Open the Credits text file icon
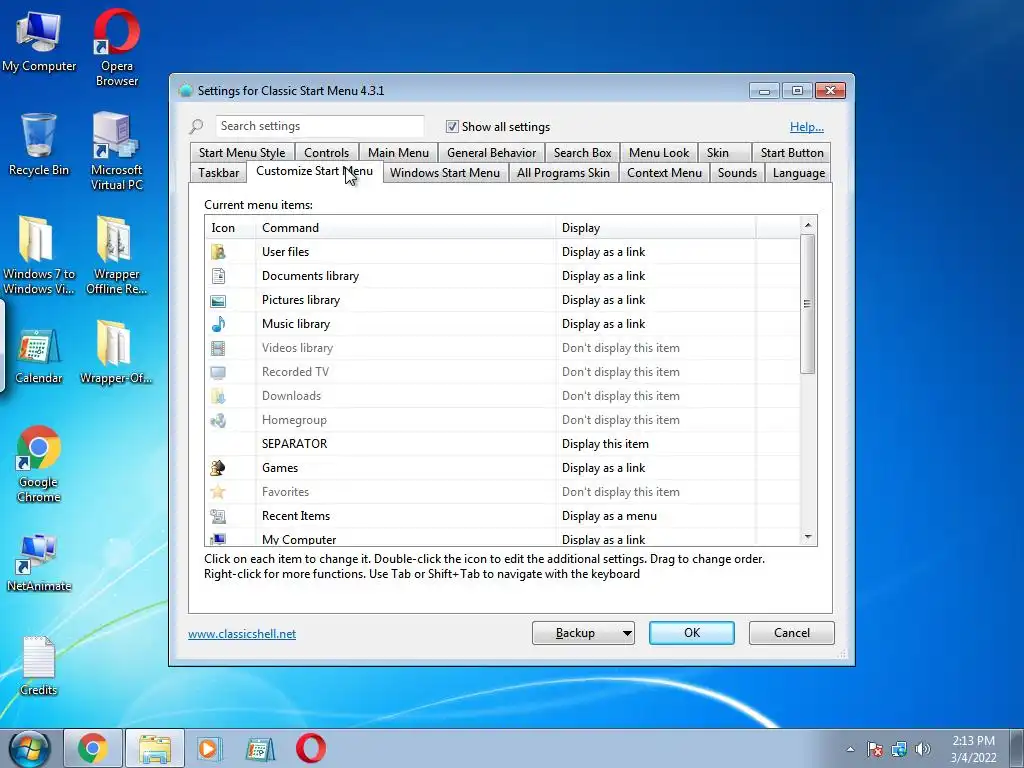This screenshot has height=768, width=1024. (x=39, y=665)
